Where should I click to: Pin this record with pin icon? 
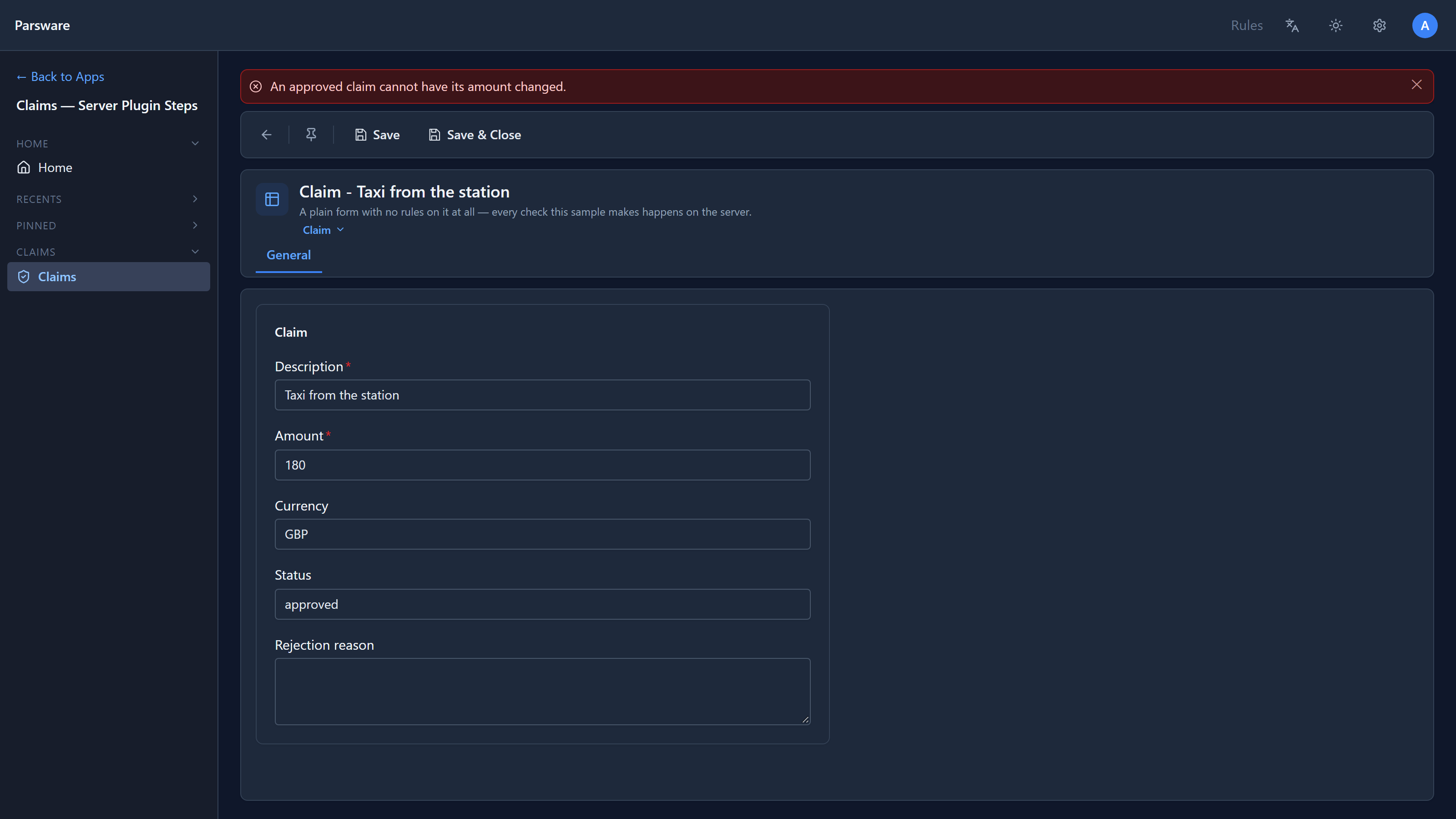click(x=311, y=135)
